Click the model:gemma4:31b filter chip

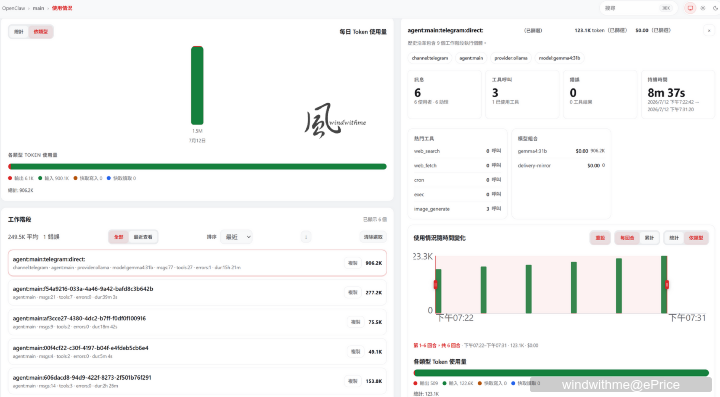click(559, 58)
